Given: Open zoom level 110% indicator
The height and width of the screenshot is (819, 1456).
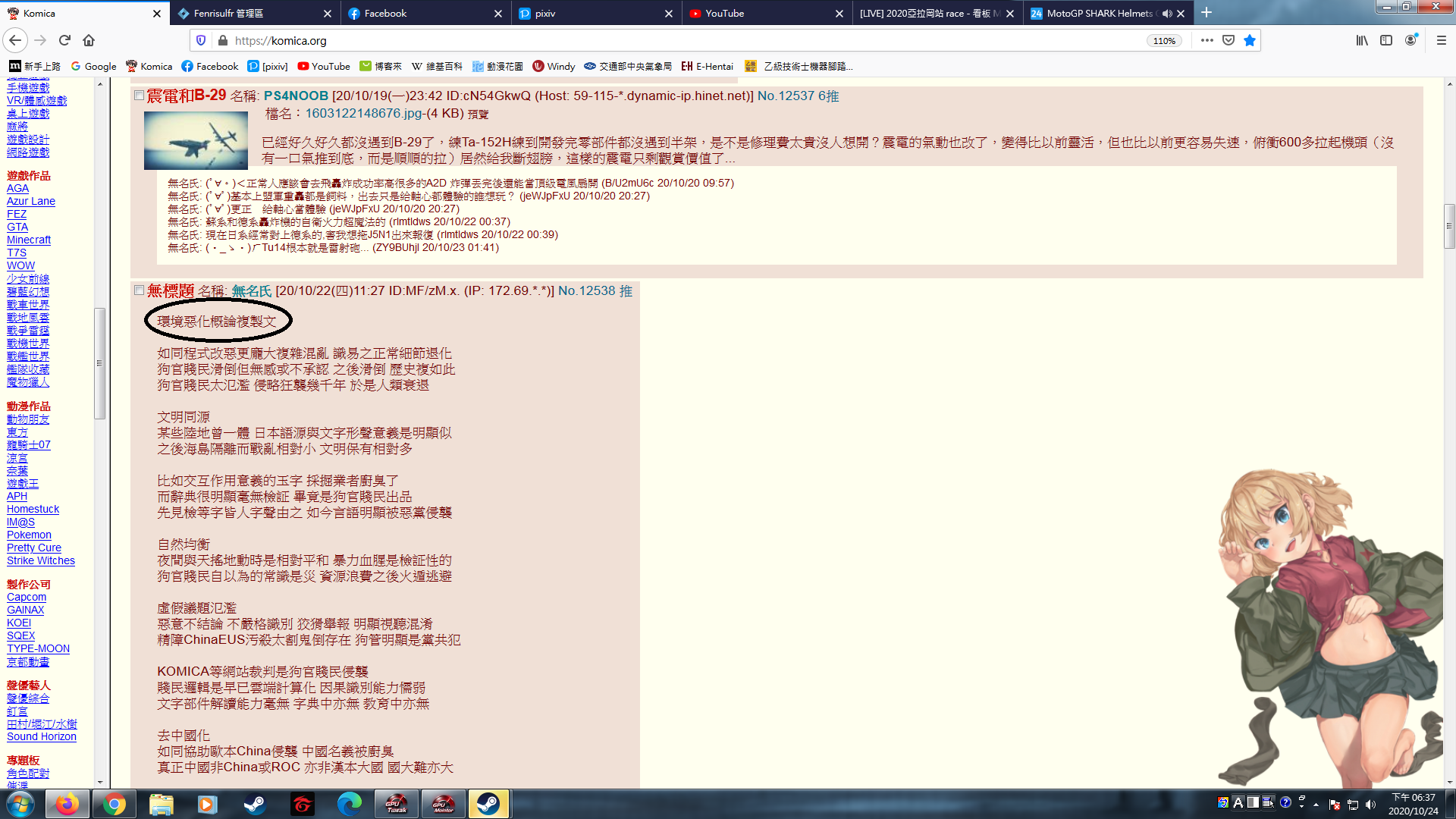Looking at the screenshot, I should tap(1164, 41).
